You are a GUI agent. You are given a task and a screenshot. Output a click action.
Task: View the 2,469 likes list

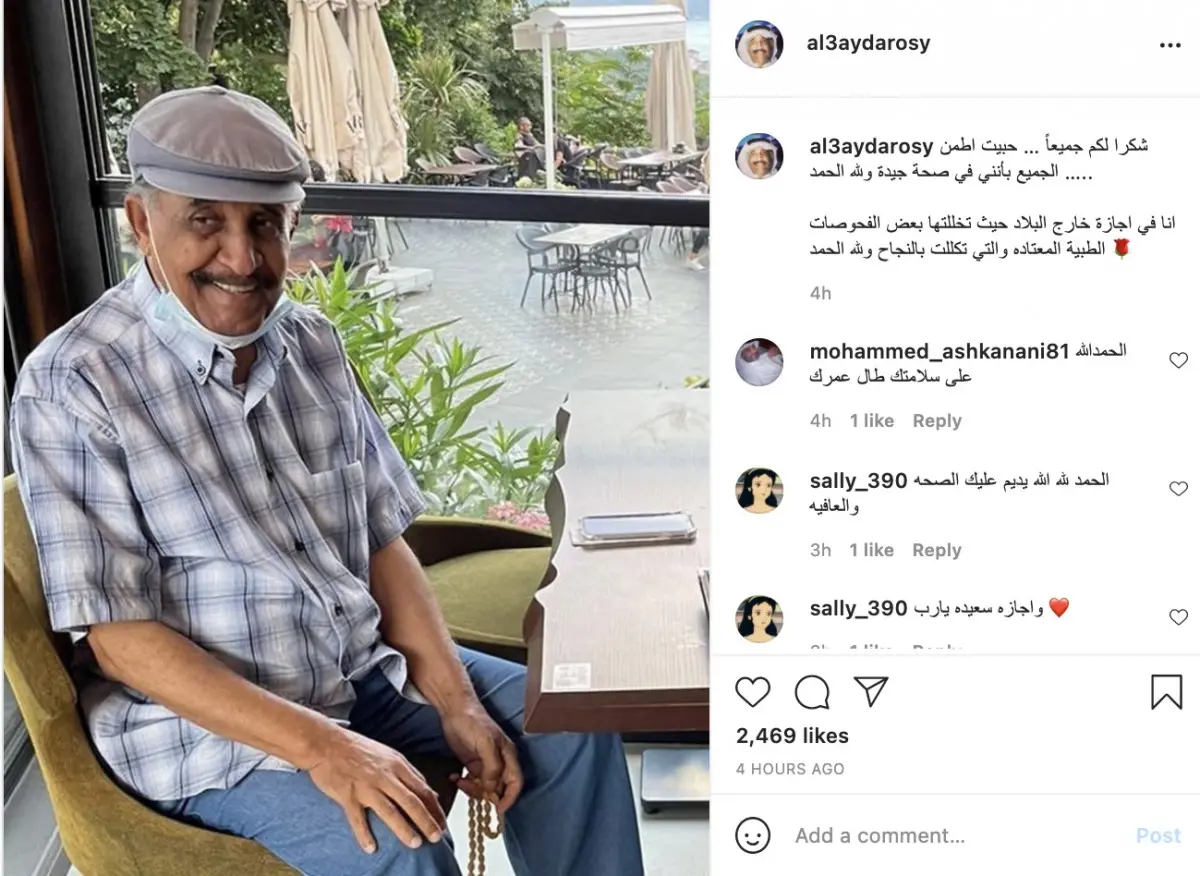click(x=792, y=736)
